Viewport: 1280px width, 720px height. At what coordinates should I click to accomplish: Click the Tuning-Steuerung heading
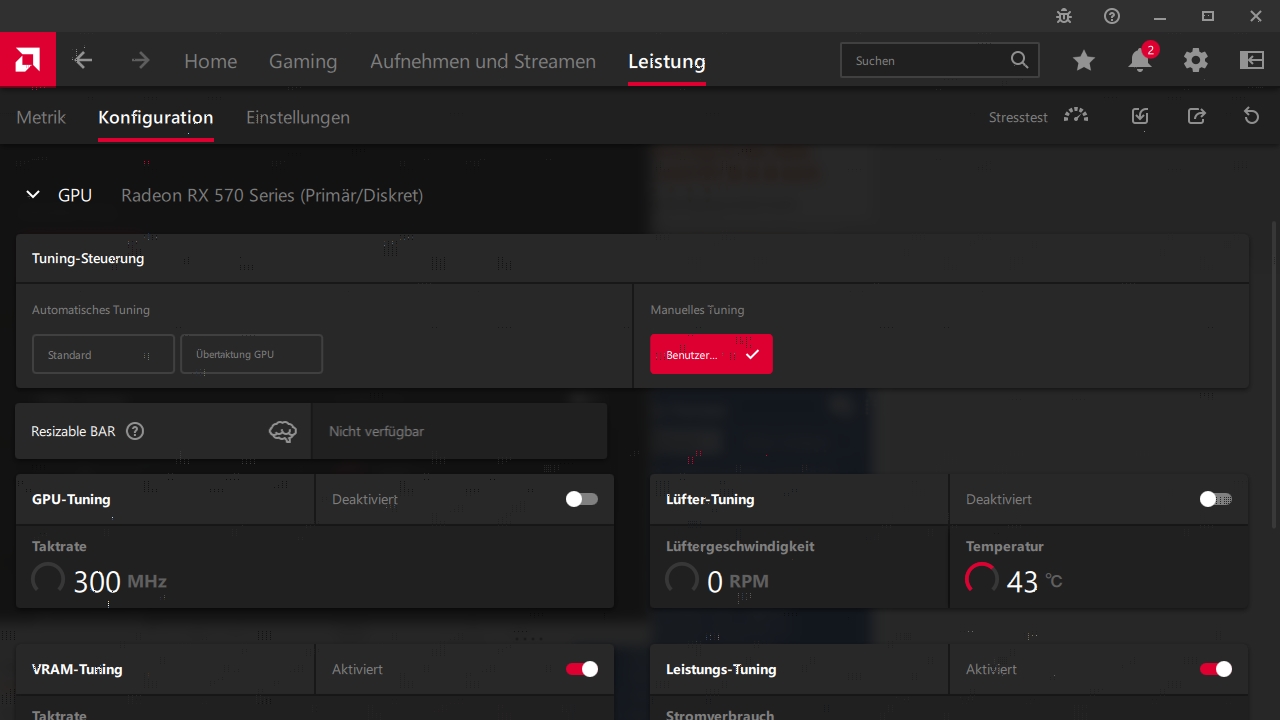88,258
